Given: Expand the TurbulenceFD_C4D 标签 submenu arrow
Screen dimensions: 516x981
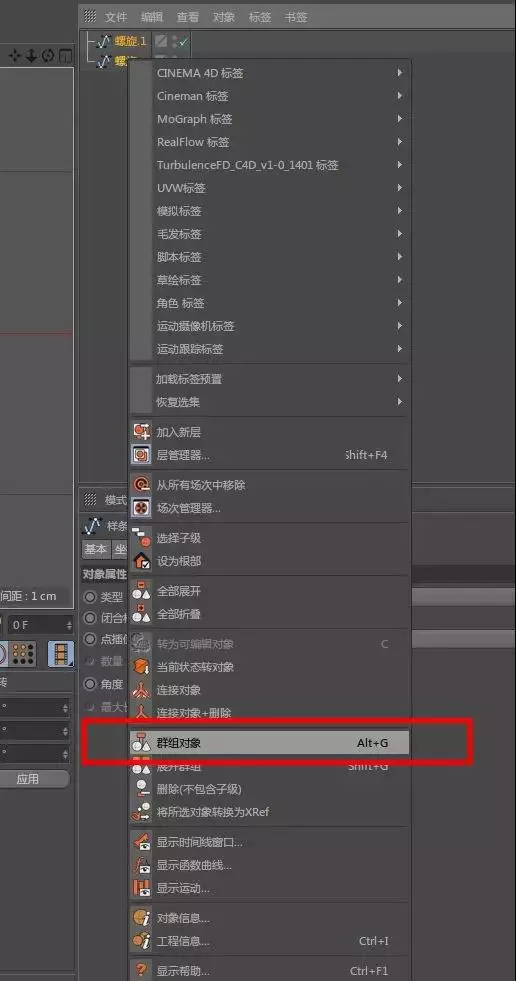Looking at the screenshot, I should point(399,165).
